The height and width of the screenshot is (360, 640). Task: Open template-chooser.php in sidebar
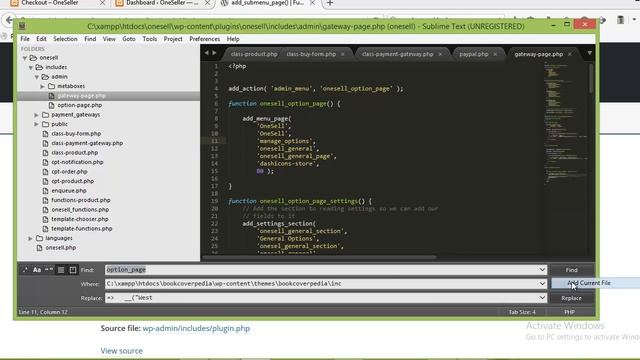click(80, 219)
